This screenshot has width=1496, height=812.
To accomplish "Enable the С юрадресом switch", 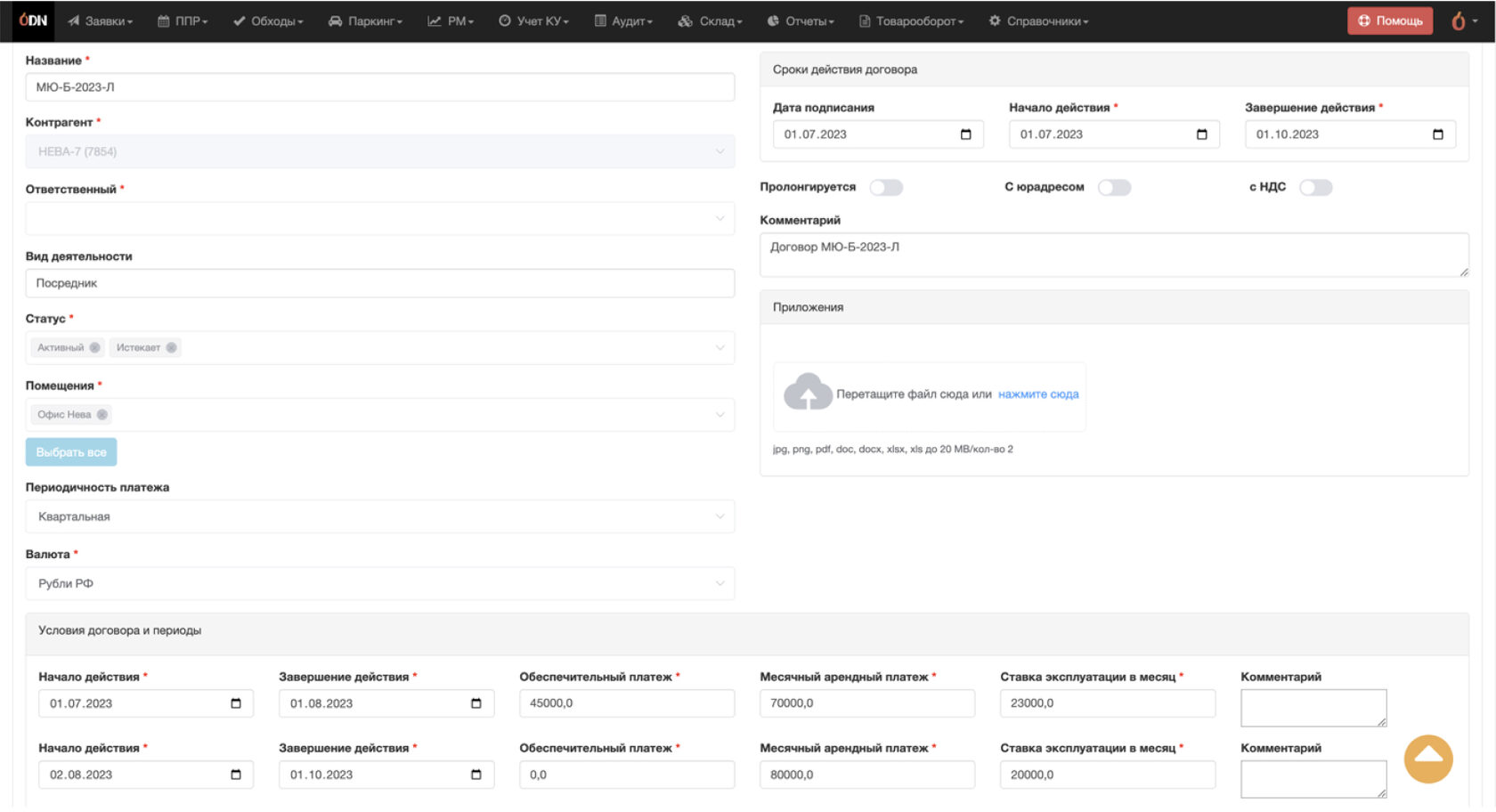I will point(1114,187).
